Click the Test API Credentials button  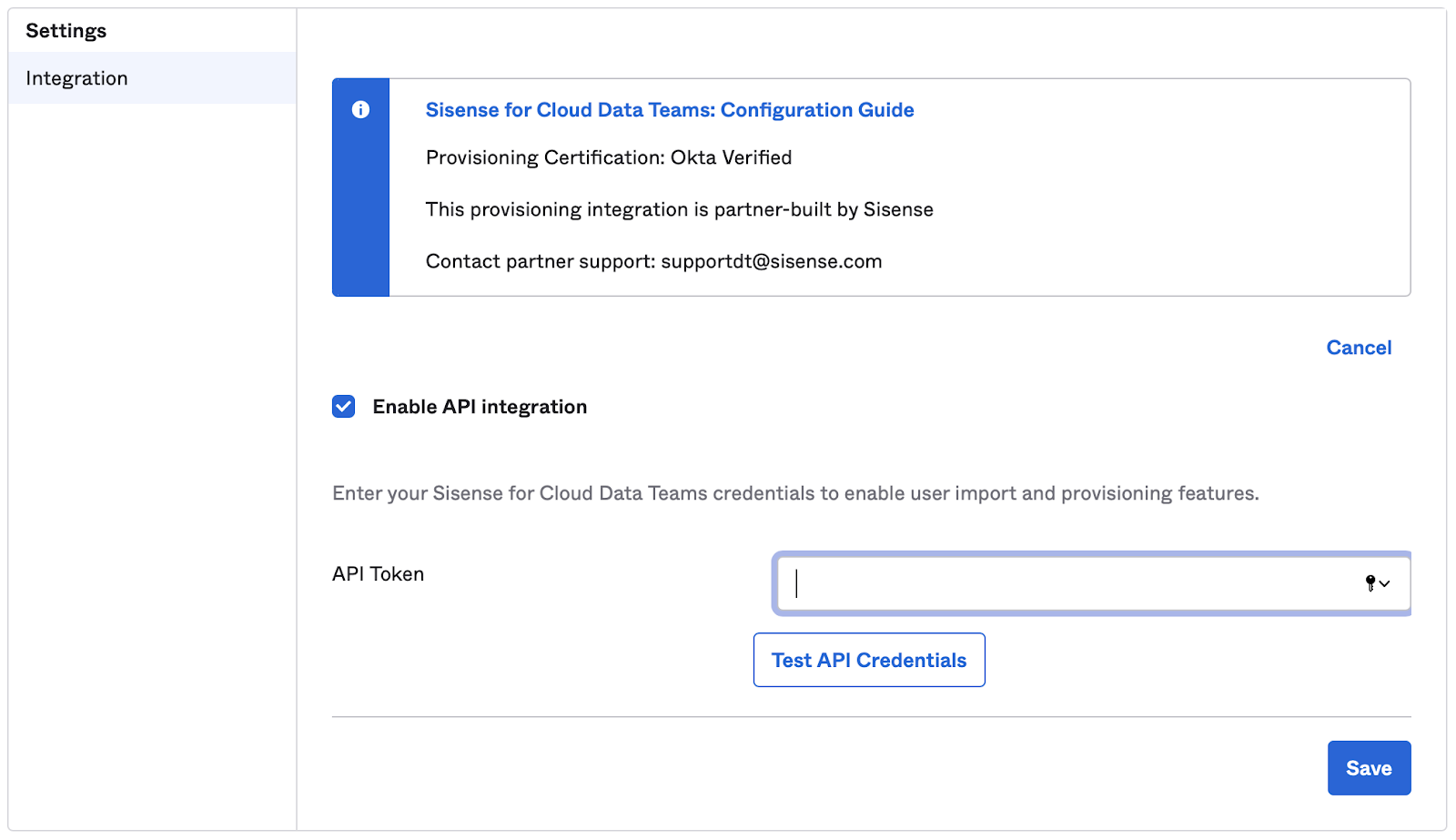[869, 660]
